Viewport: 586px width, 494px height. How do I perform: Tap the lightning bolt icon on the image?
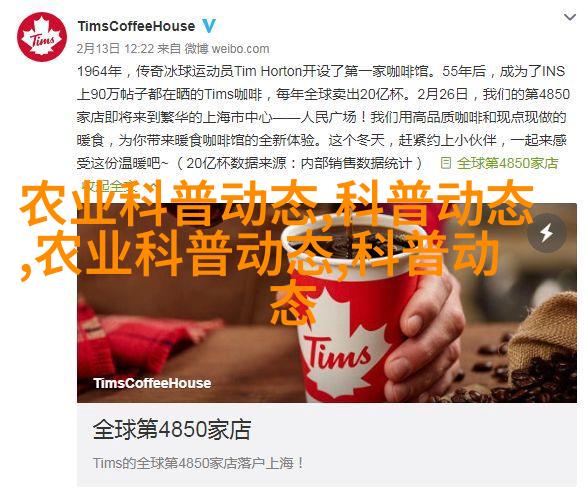(x=546, y=233)
